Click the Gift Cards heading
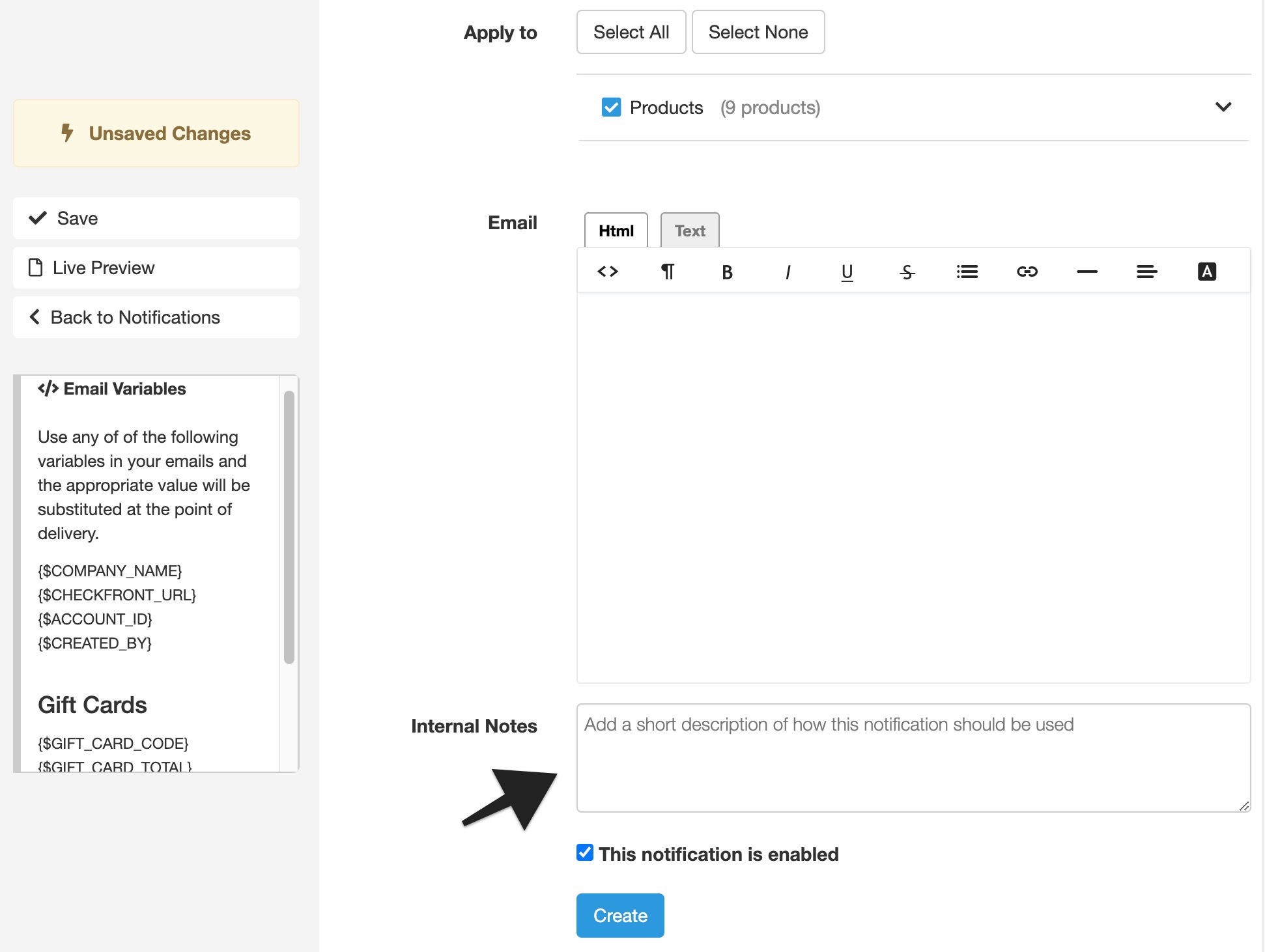Viewport: 1265px width, 952px height. click(92, 705)
